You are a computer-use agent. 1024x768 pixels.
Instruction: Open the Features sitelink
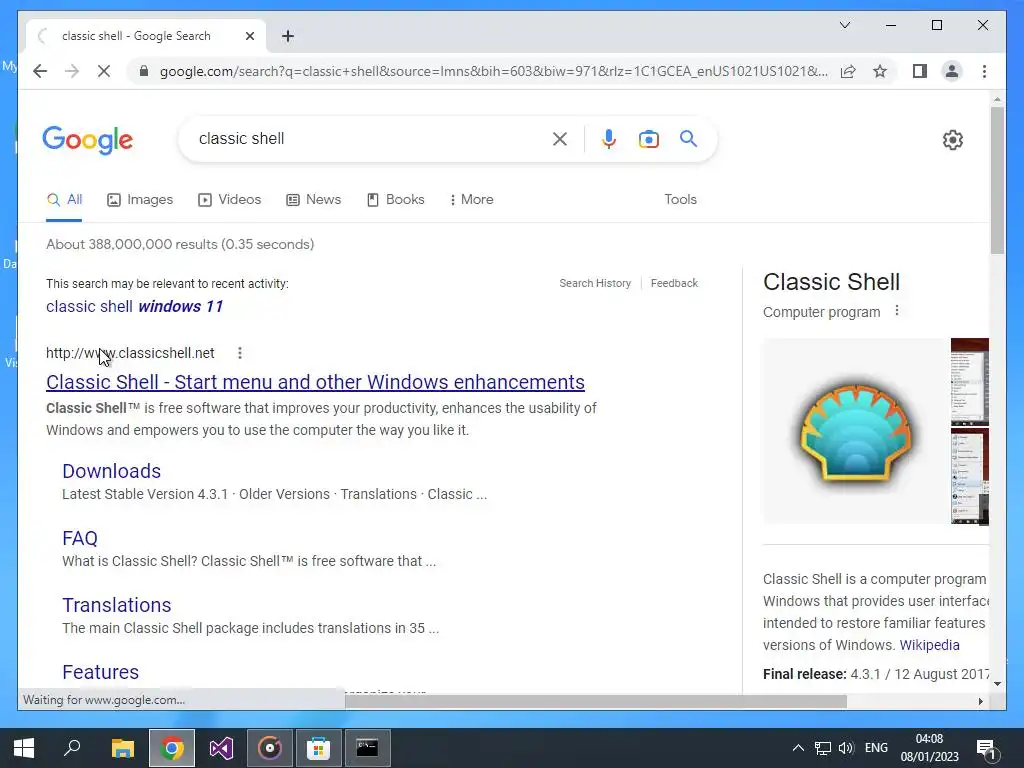pos(101,672)
